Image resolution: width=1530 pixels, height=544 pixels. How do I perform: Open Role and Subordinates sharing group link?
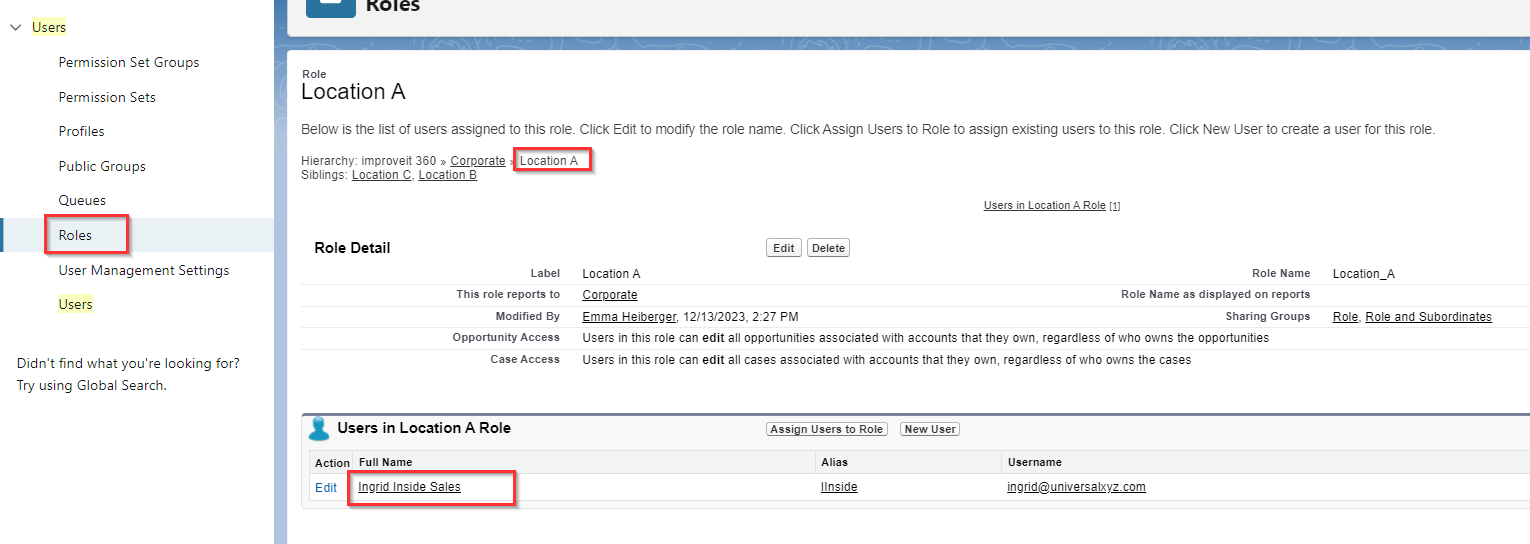click(1428, 317)
